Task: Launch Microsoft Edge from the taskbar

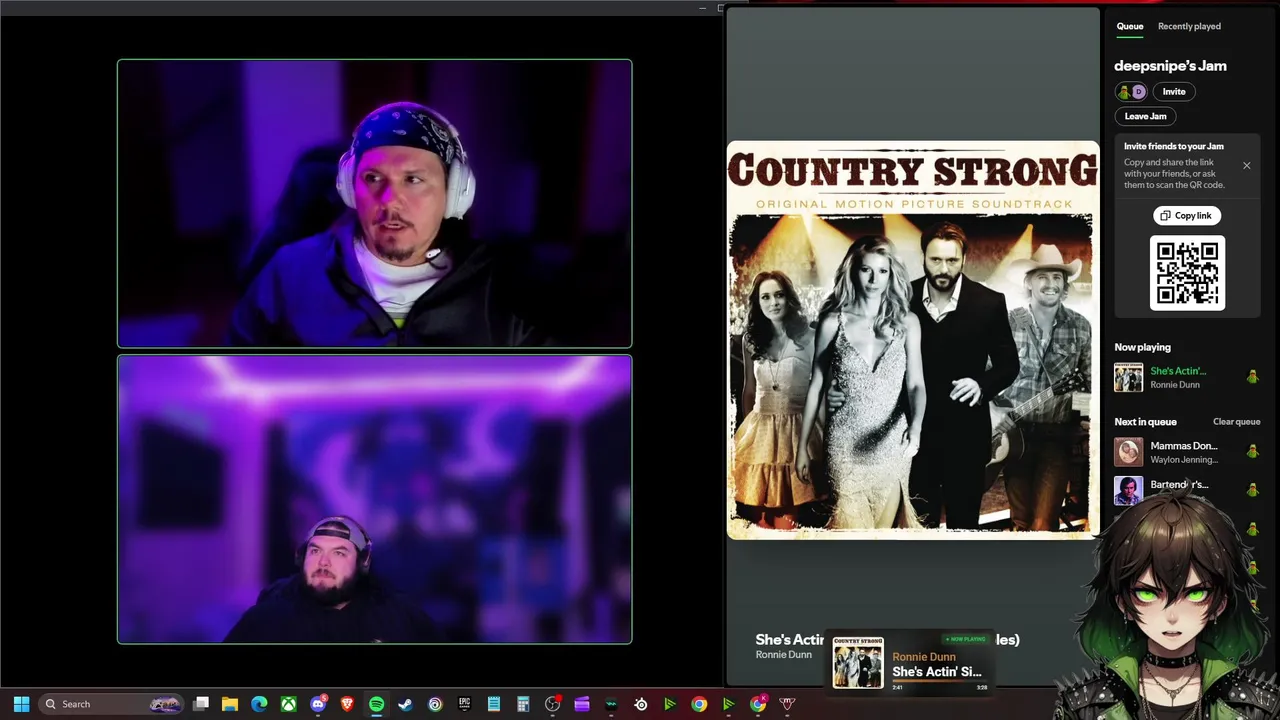Action: click(x=259, y=704)
